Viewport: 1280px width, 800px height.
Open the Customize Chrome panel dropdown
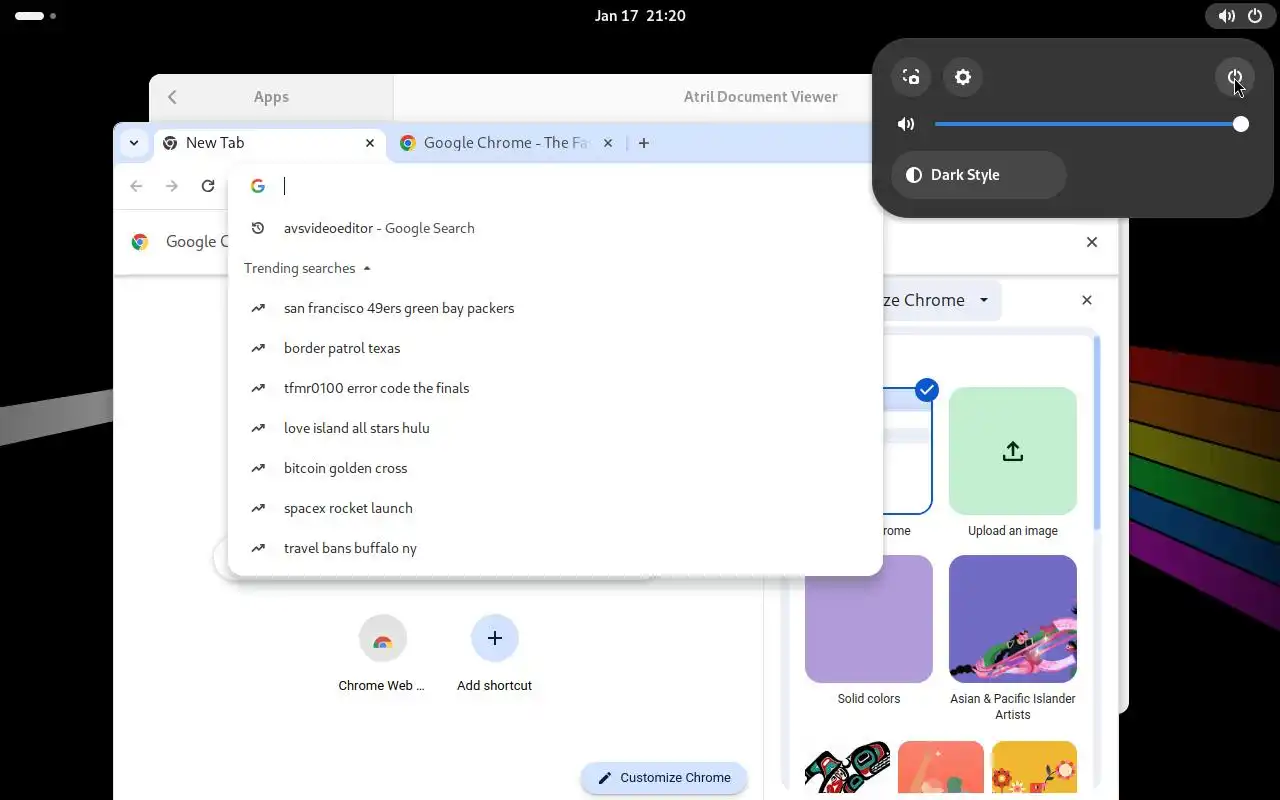pos(984,300)
